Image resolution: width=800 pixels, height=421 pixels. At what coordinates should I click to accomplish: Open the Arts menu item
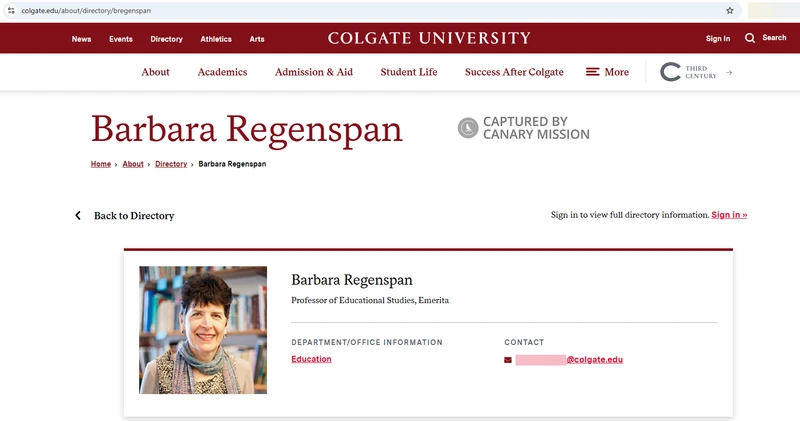click(257, 39)
